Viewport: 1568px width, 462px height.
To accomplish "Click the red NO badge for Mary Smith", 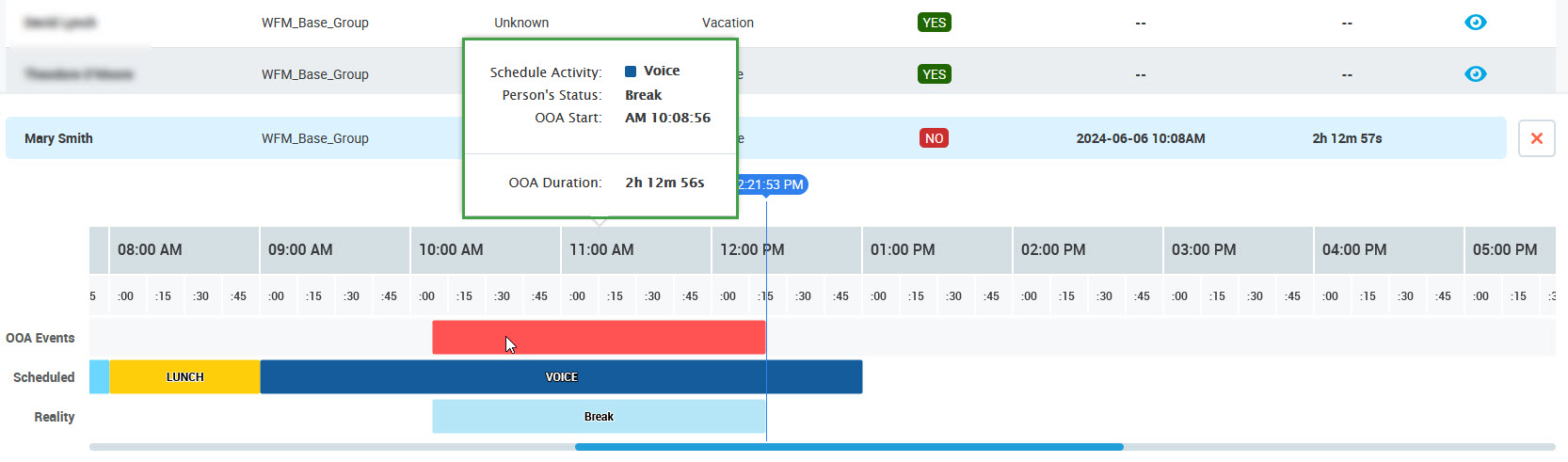I will tap(933, 138).
